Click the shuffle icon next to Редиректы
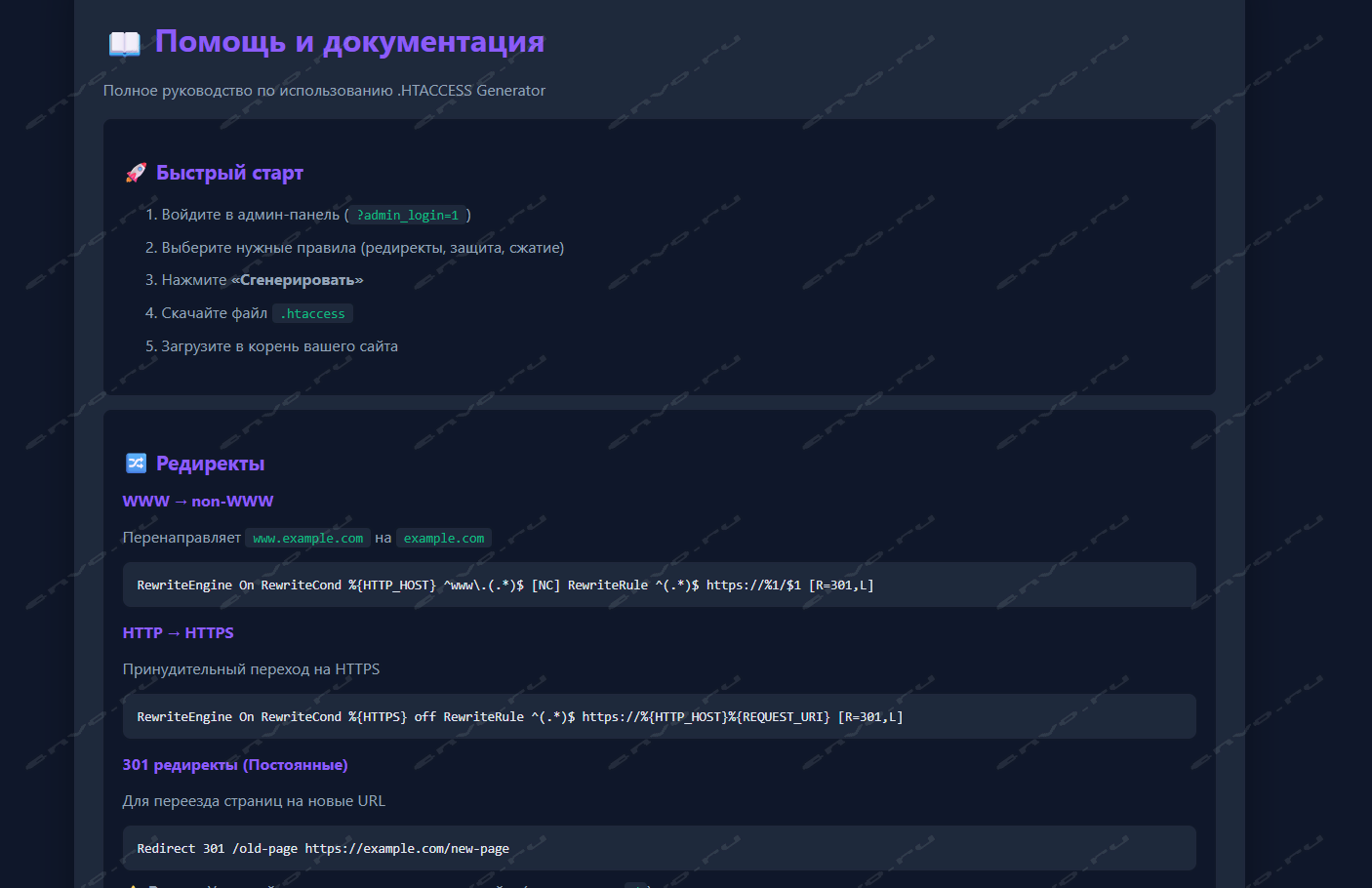This screenshot has height=888, width=1372. pos(136,464)
